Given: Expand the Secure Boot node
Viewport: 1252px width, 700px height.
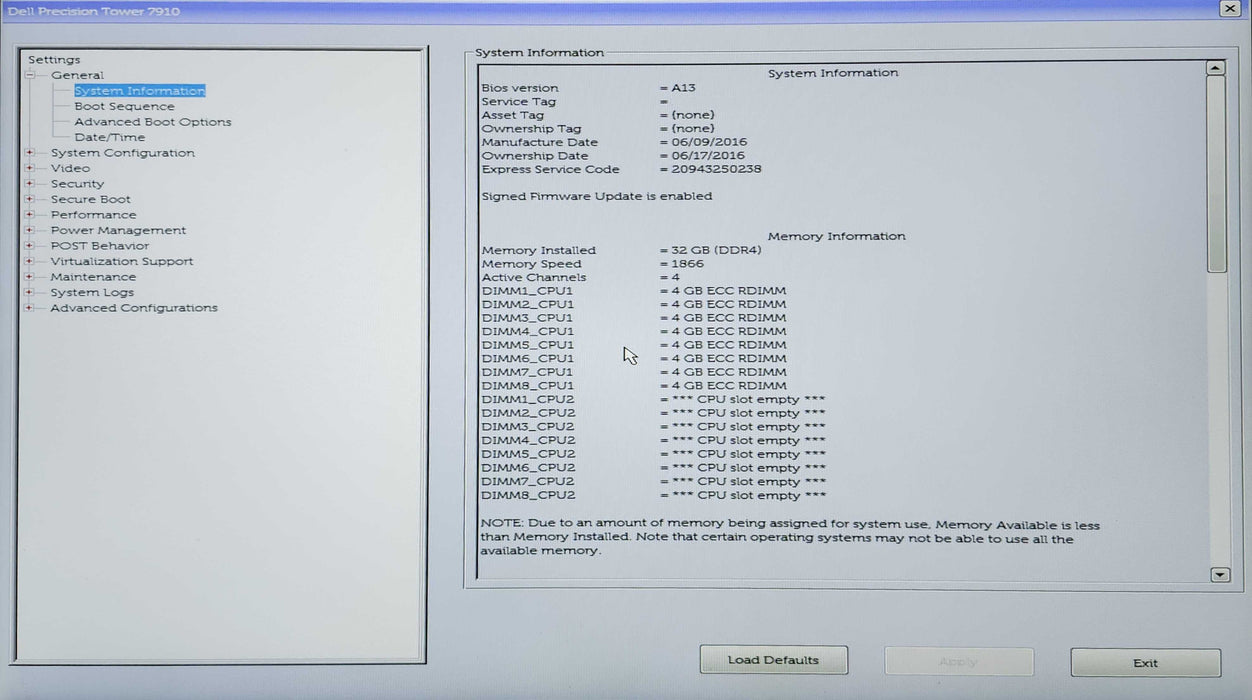Looking at the screenshot, I should tap(30, 199).
